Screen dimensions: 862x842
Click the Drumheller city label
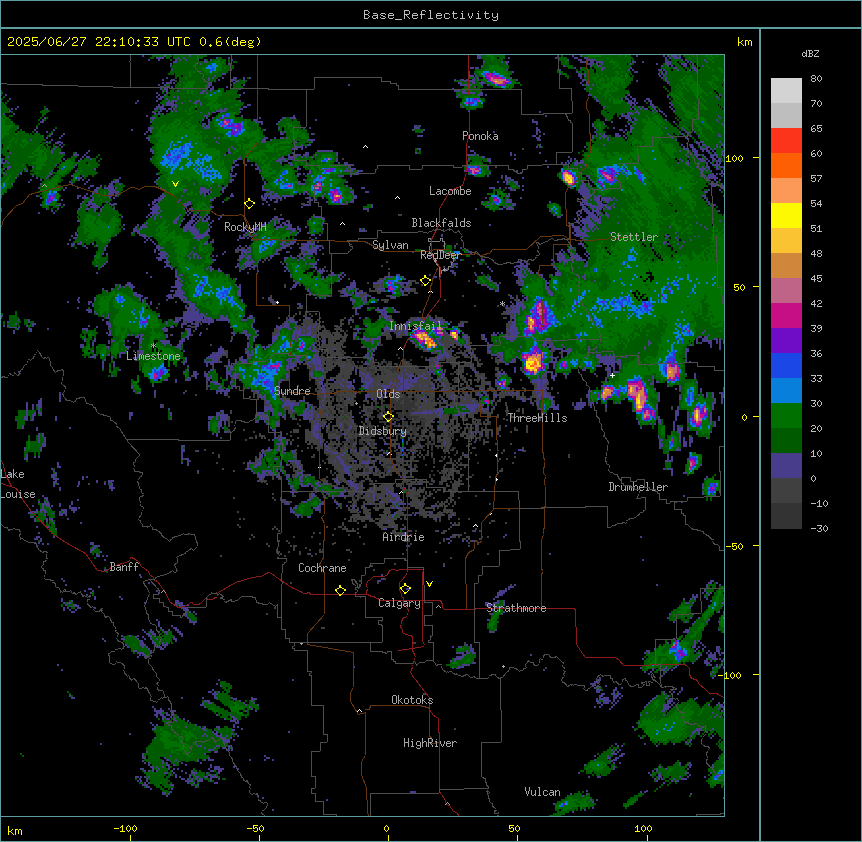tap(638, 487)
